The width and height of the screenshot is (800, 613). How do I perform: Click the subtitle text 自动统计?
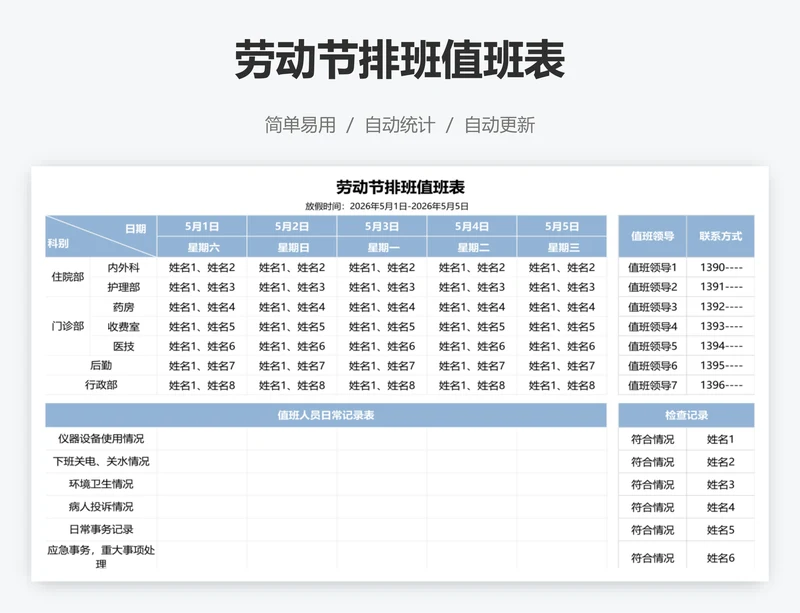point(399,125)
